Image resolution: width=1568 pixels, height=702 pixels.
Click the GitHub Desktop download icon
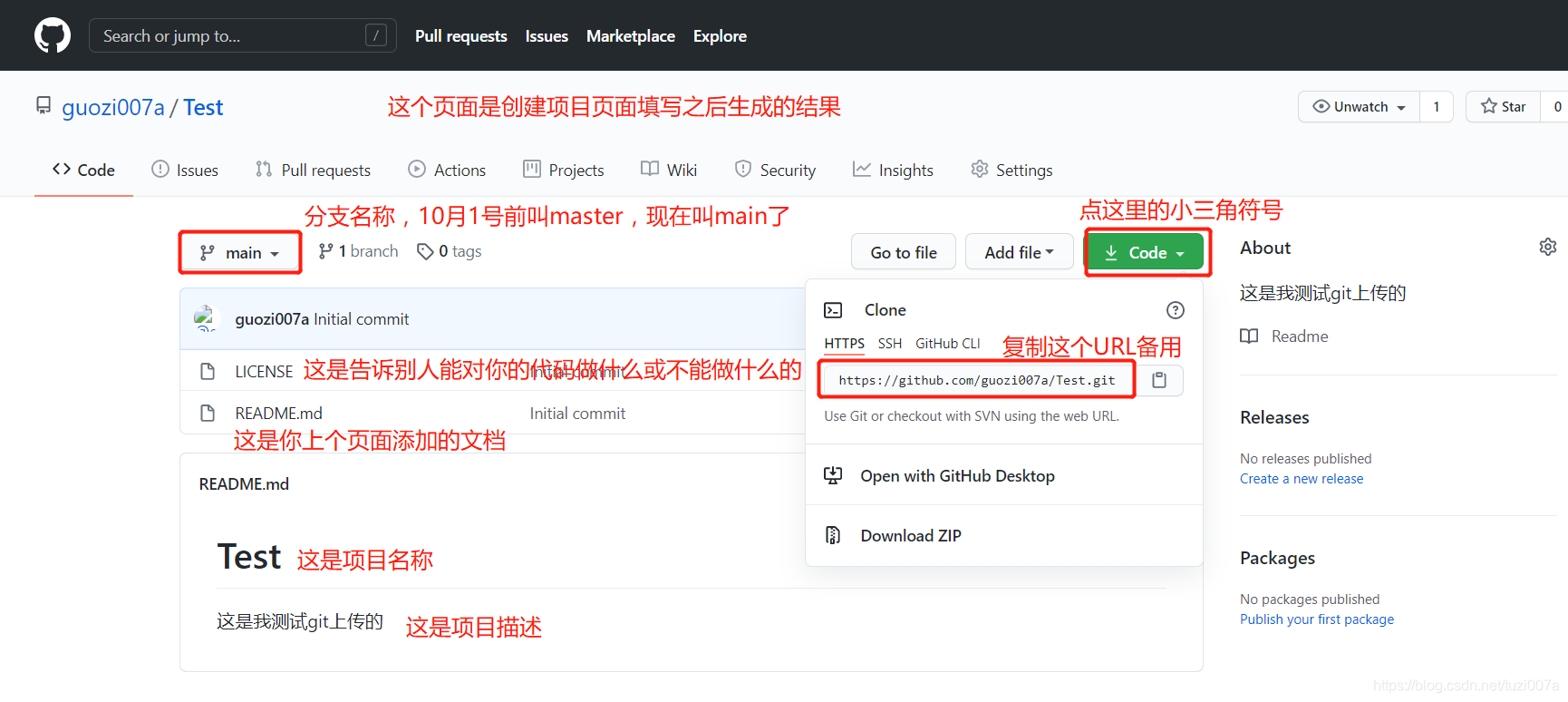(833, 475)
